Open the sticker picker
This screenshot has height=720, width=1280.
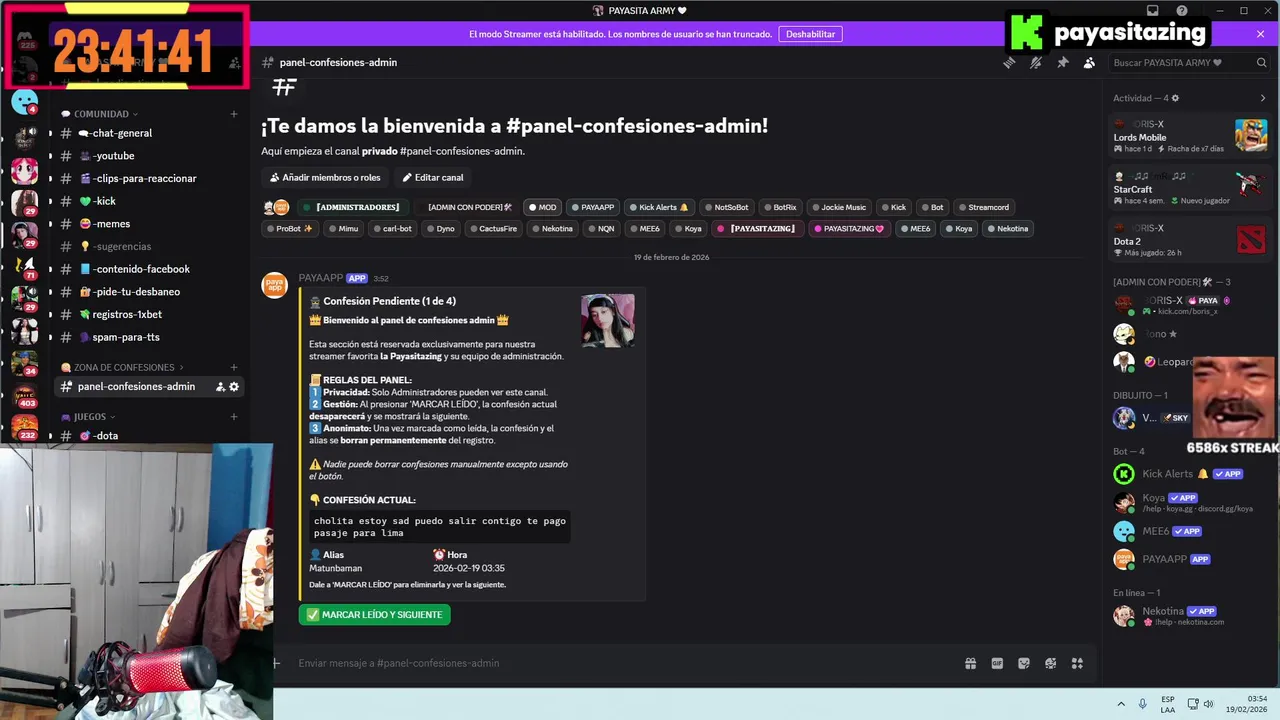(1024, 663)
